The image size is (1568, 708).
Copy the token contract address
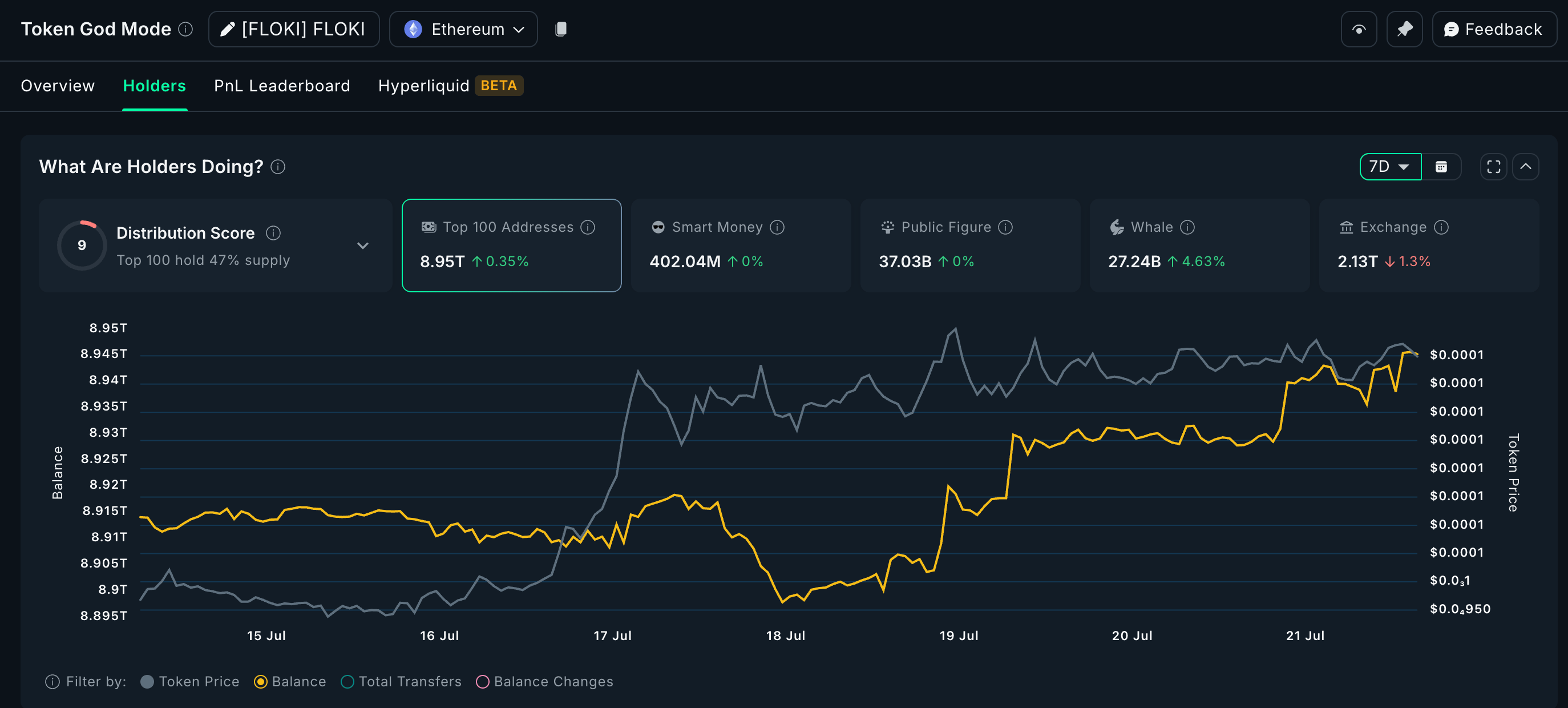[x=560, y=29]
